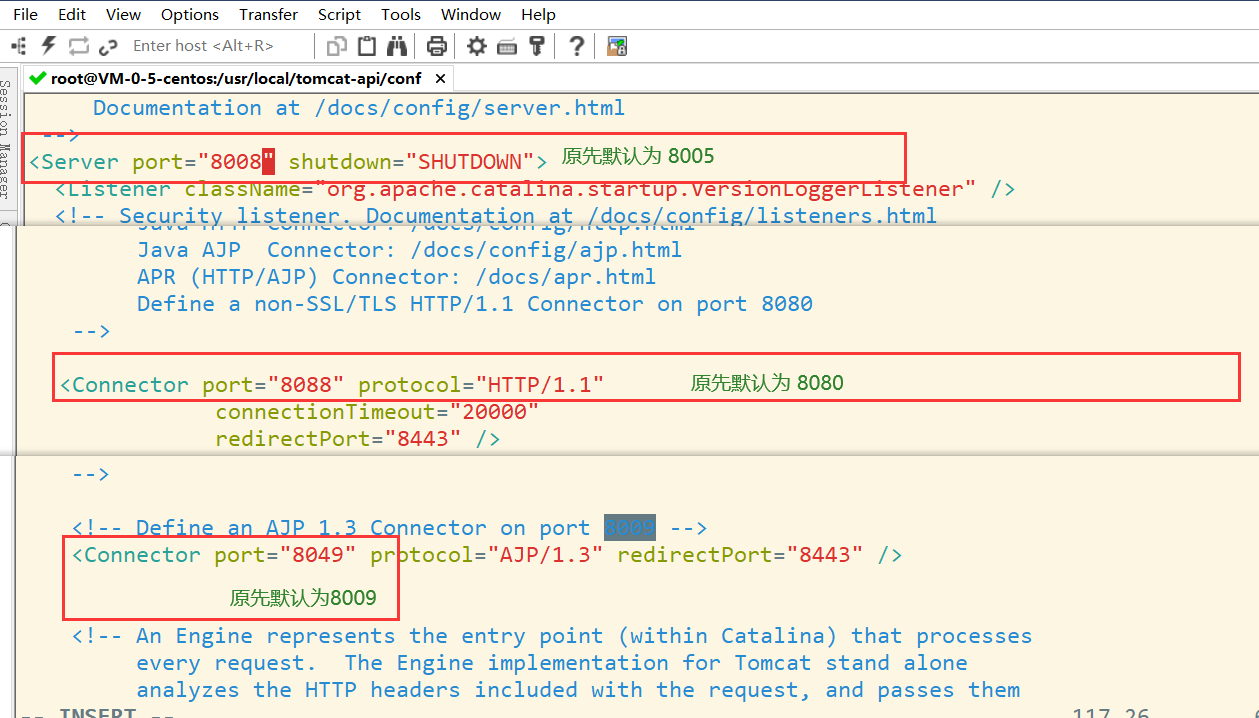Click the SecureFX lock icon

tap(617, 45)
